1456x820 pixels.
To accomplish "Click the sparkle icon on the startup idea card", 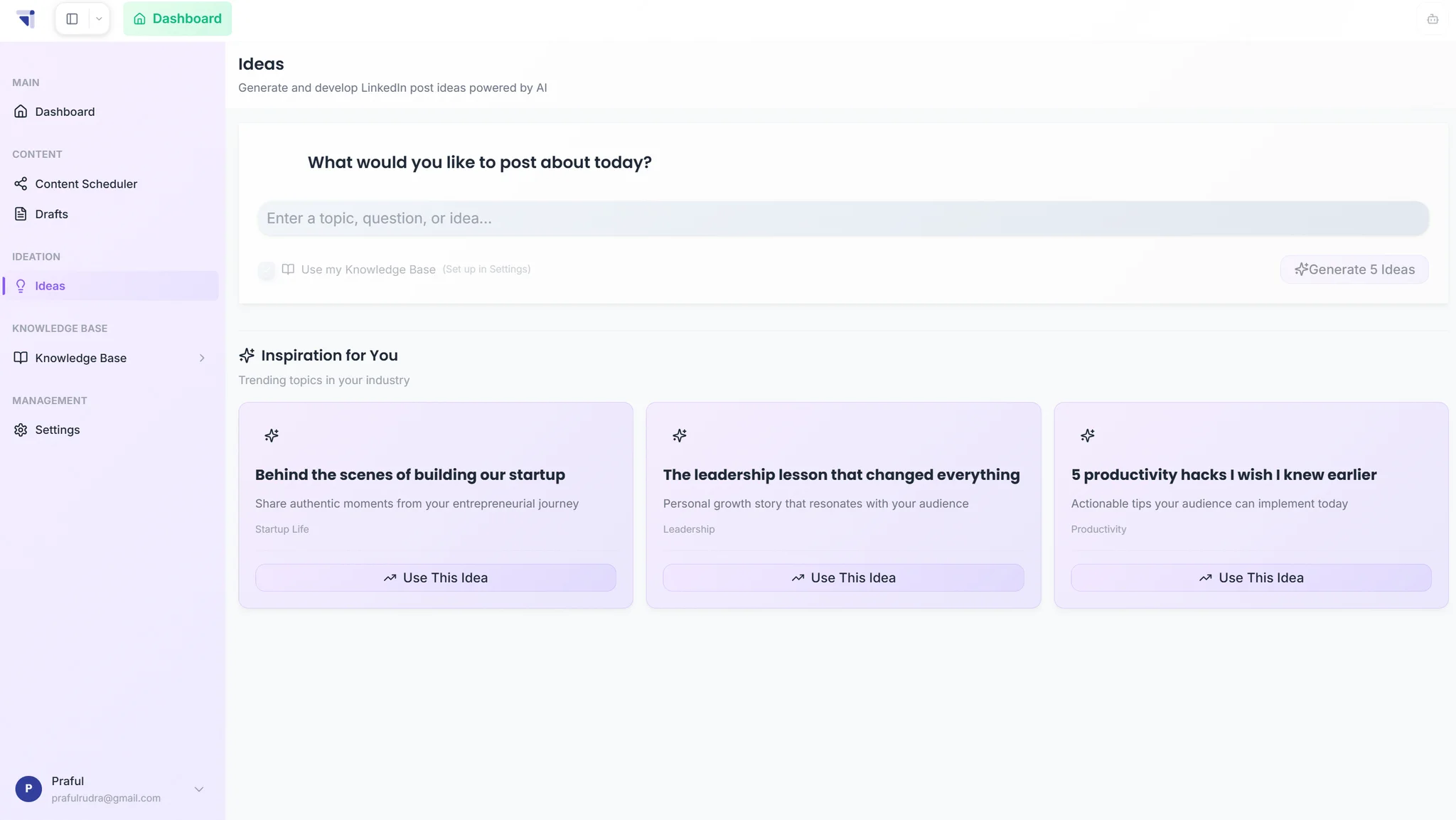I will pos(272,435).
